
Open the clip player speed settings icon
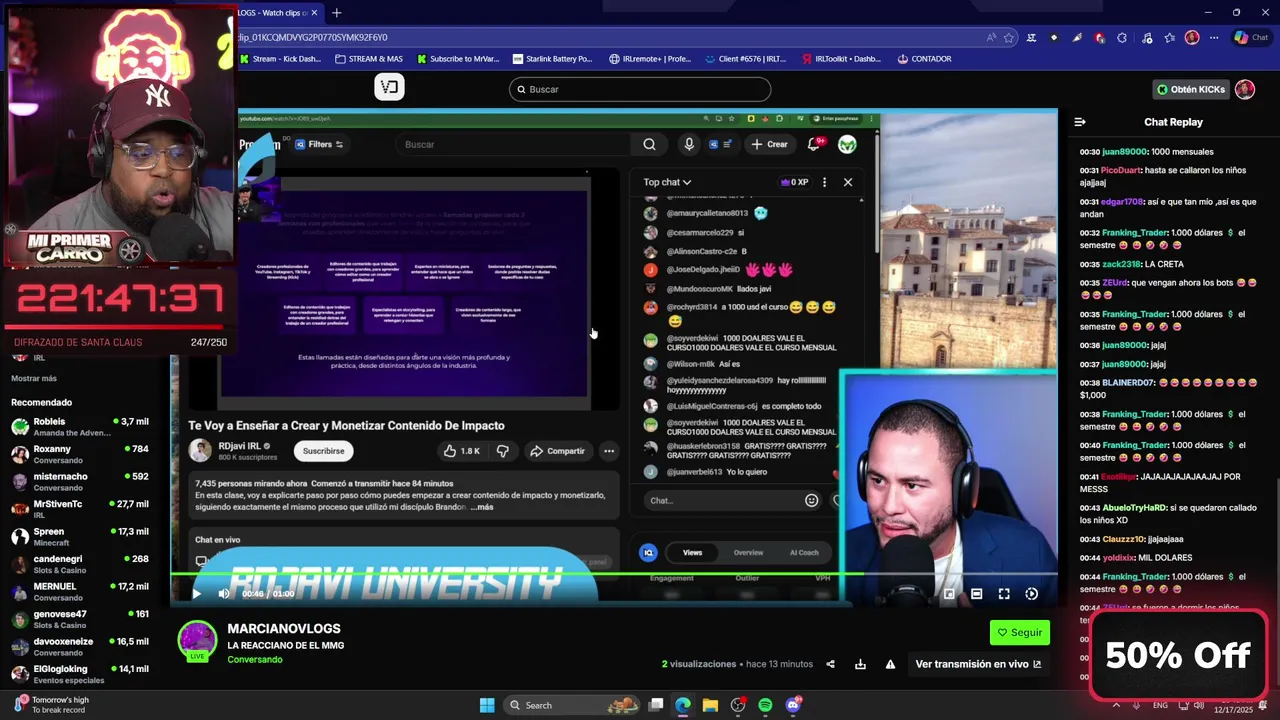pyautogui.click(x=1031, y=594)
